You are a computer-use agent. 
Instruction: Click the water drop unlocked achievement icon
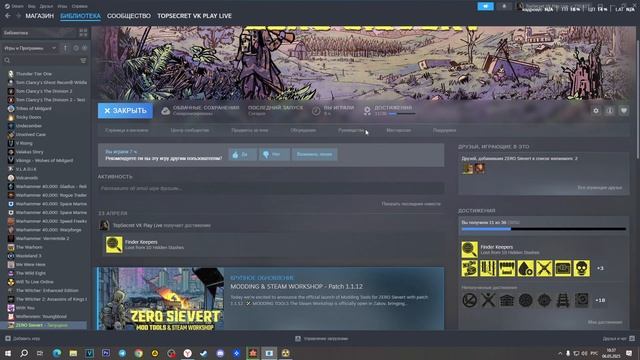coord(525,269)
